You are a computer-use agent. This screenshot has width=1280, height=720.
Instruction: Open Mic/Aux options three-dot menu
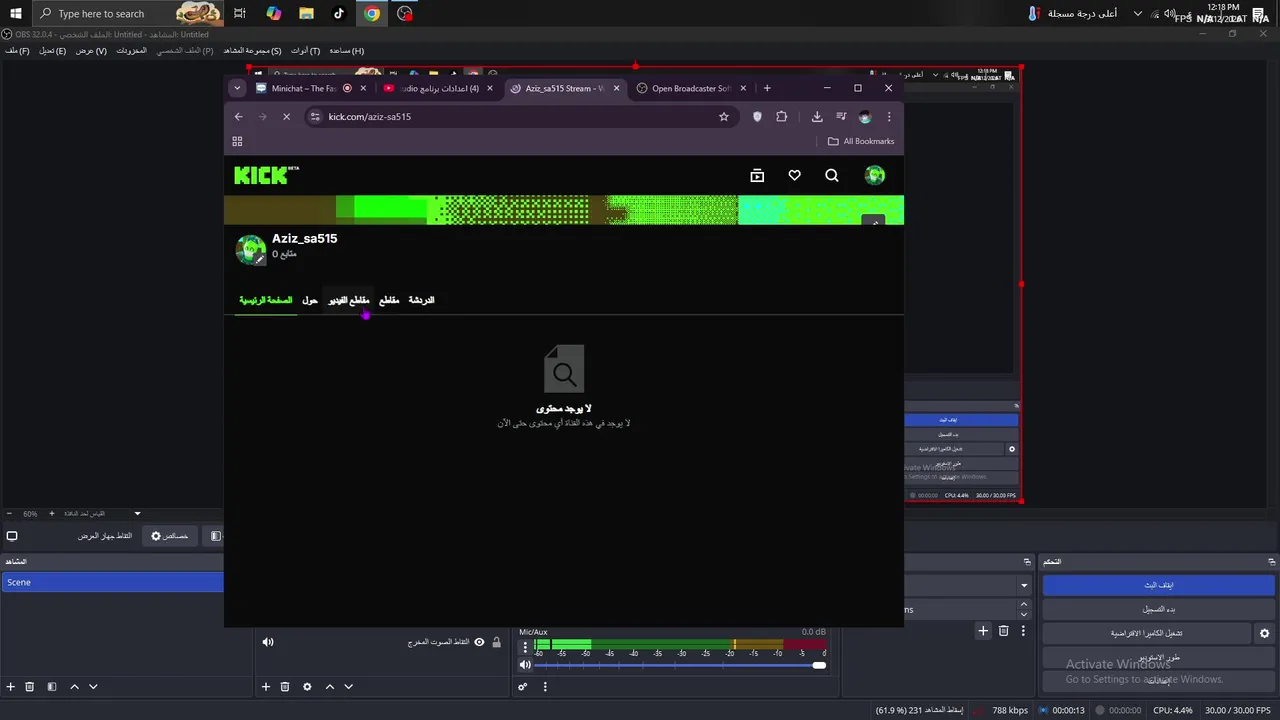525,647
